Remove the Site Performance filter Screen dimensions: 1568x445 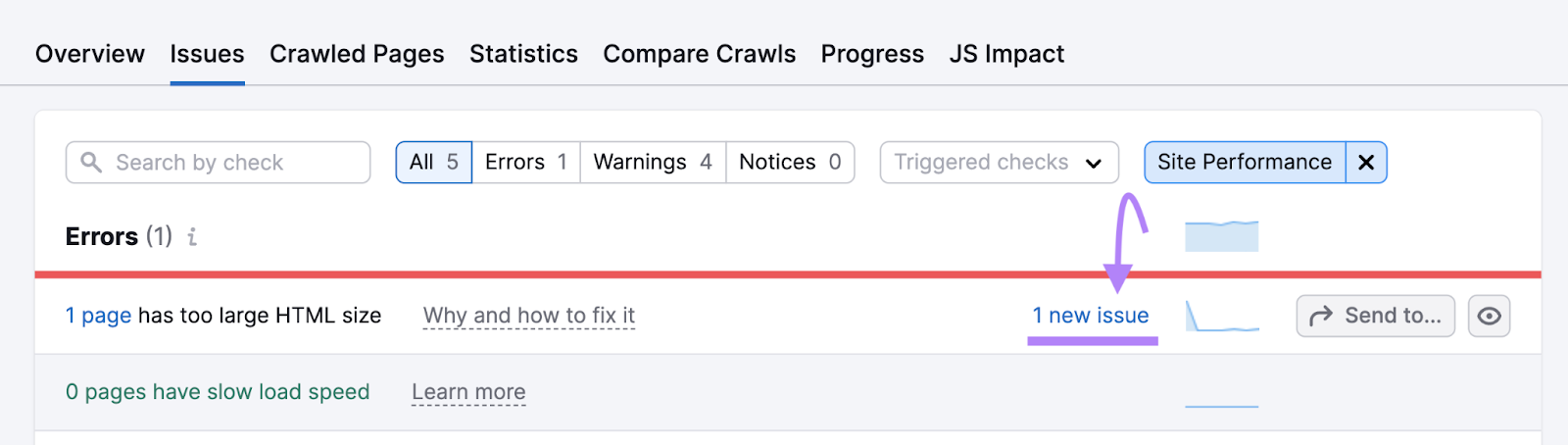pyautogui.click(x=1366, y=163)
